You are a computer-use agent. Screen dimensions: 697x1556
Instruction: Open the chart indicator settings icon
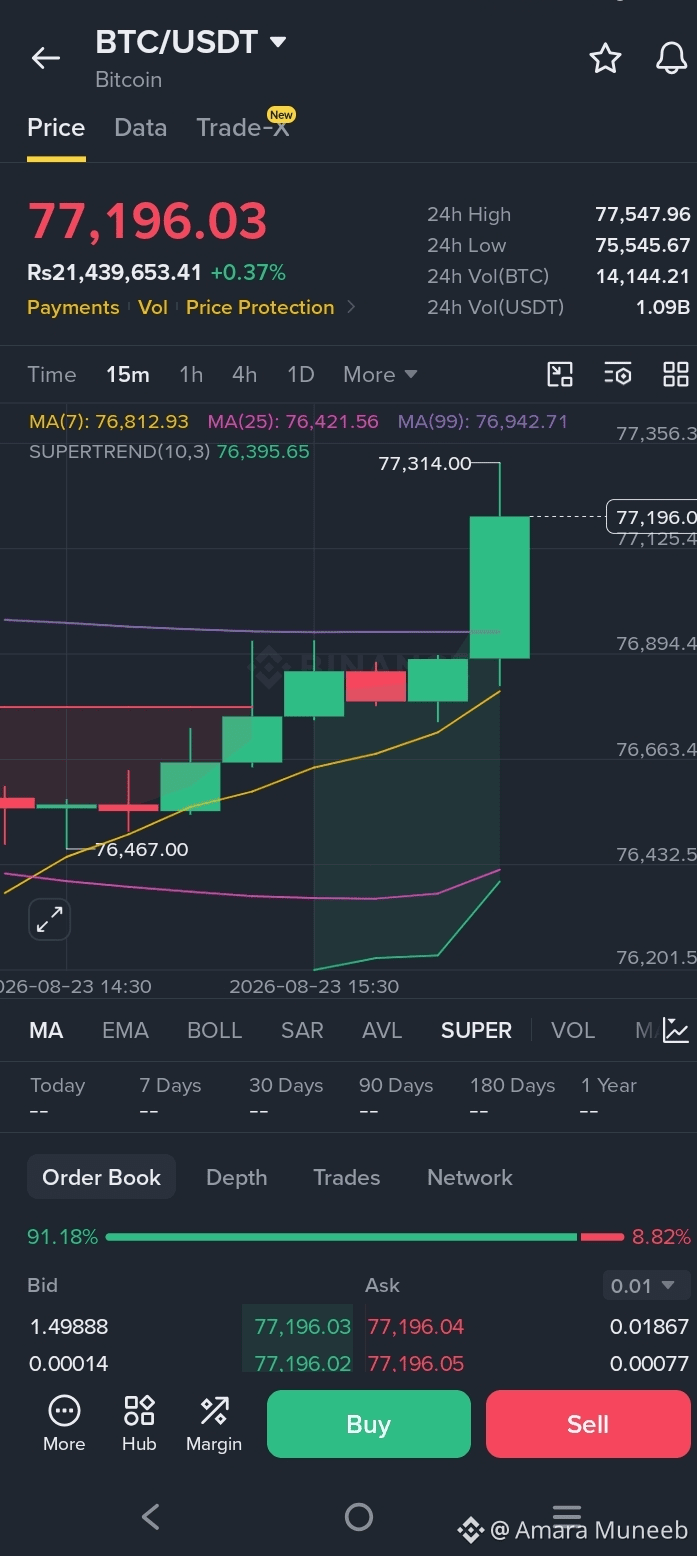click(618, 375)
